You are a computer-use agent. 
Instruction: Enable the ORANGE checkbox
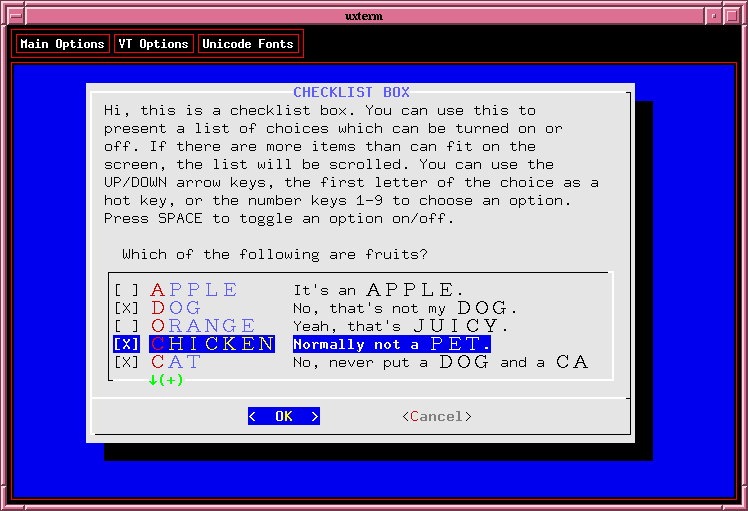127,326
